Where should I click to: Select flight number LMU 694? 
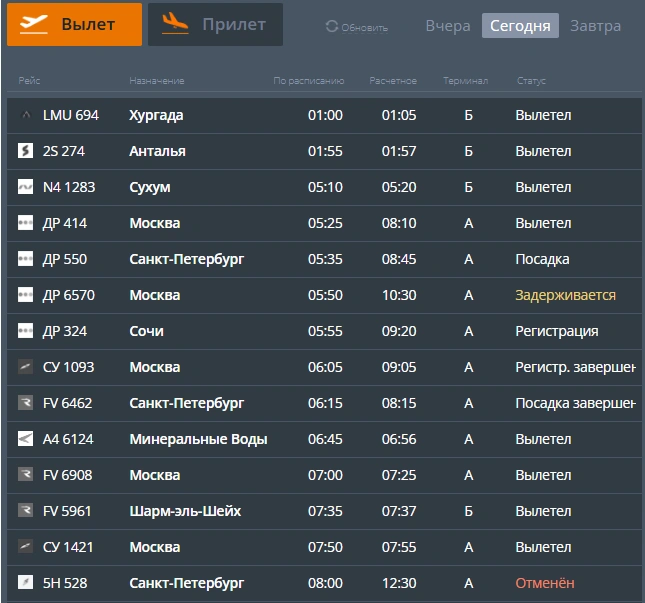pyautogui.click(x=71, y=115)
